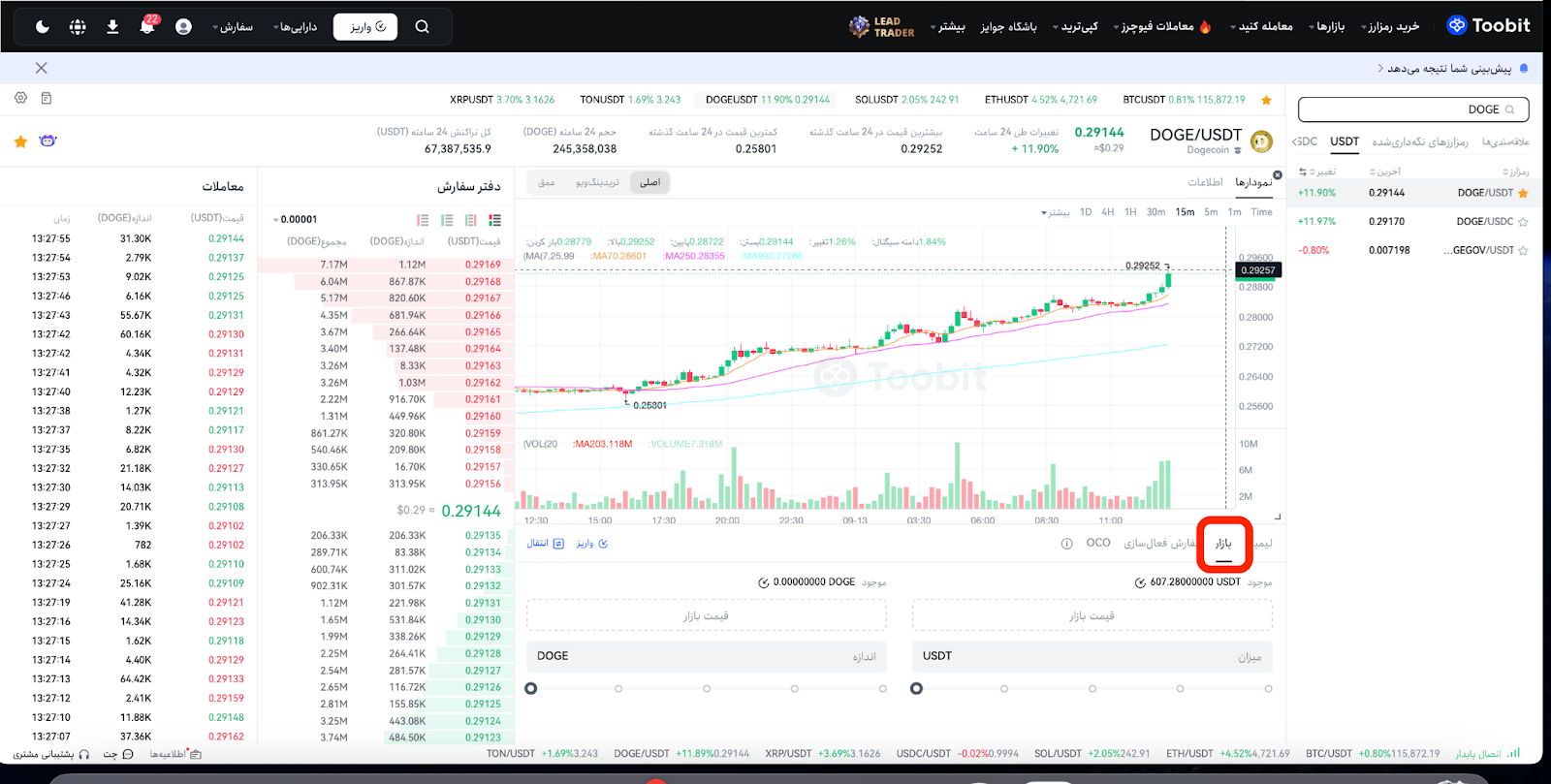Open the اطلاعیه‌ها announcements link in the footer
Screen dimensions: 1551x784
point(175,754)
